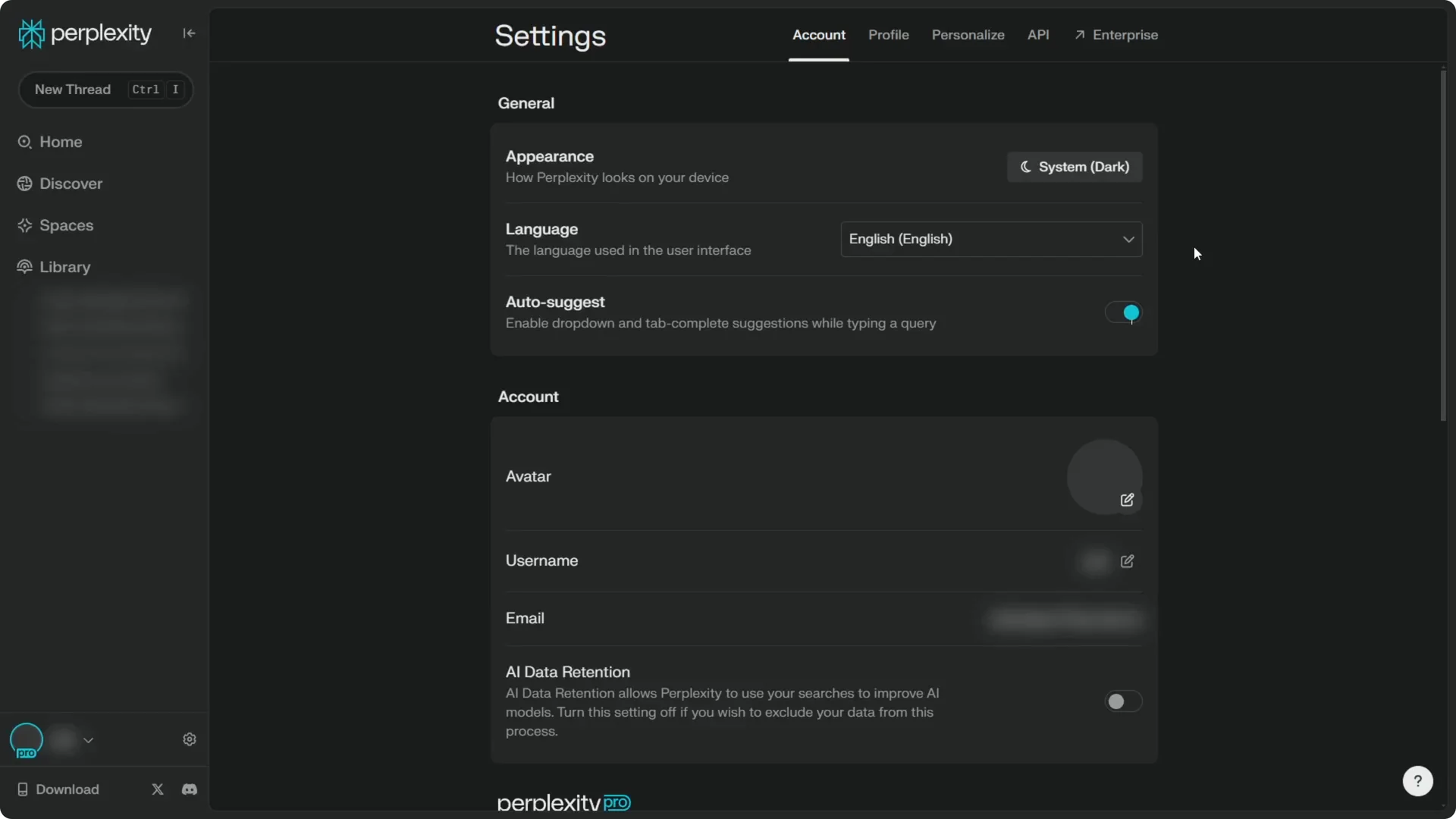
Task: Edit the Username with the pencil icon
Action: [1127, 561]
